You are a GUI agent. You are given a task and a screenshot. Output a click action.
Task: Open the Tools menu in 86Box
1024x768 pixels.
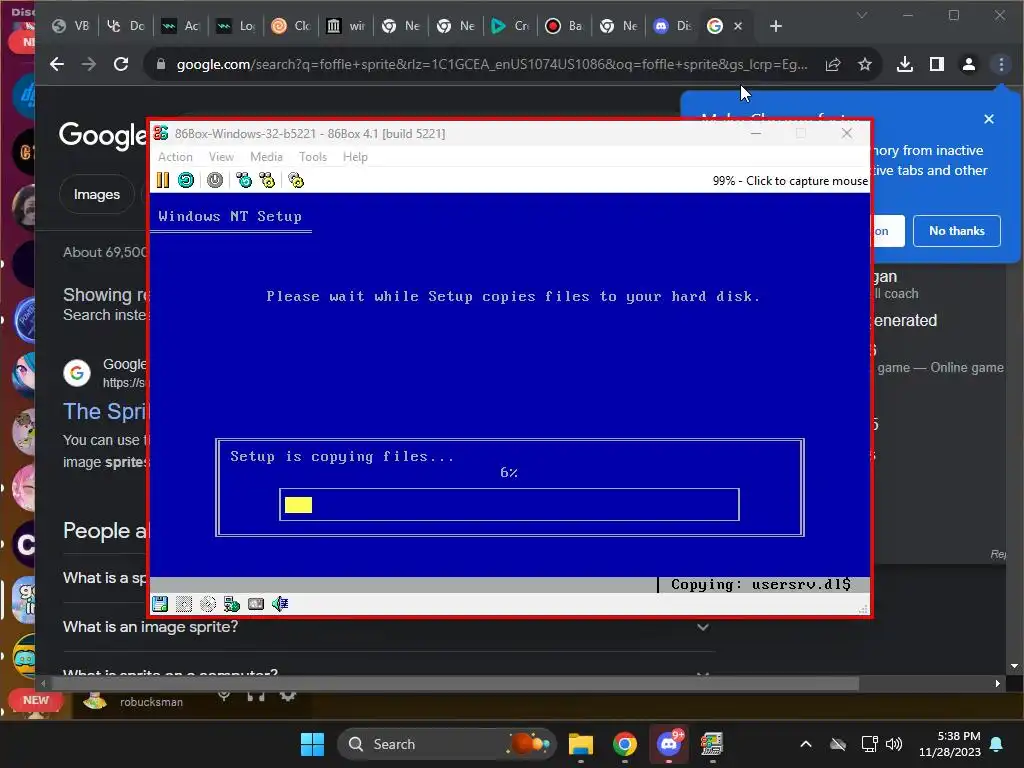pyautogui.click(x=313, y=157)
